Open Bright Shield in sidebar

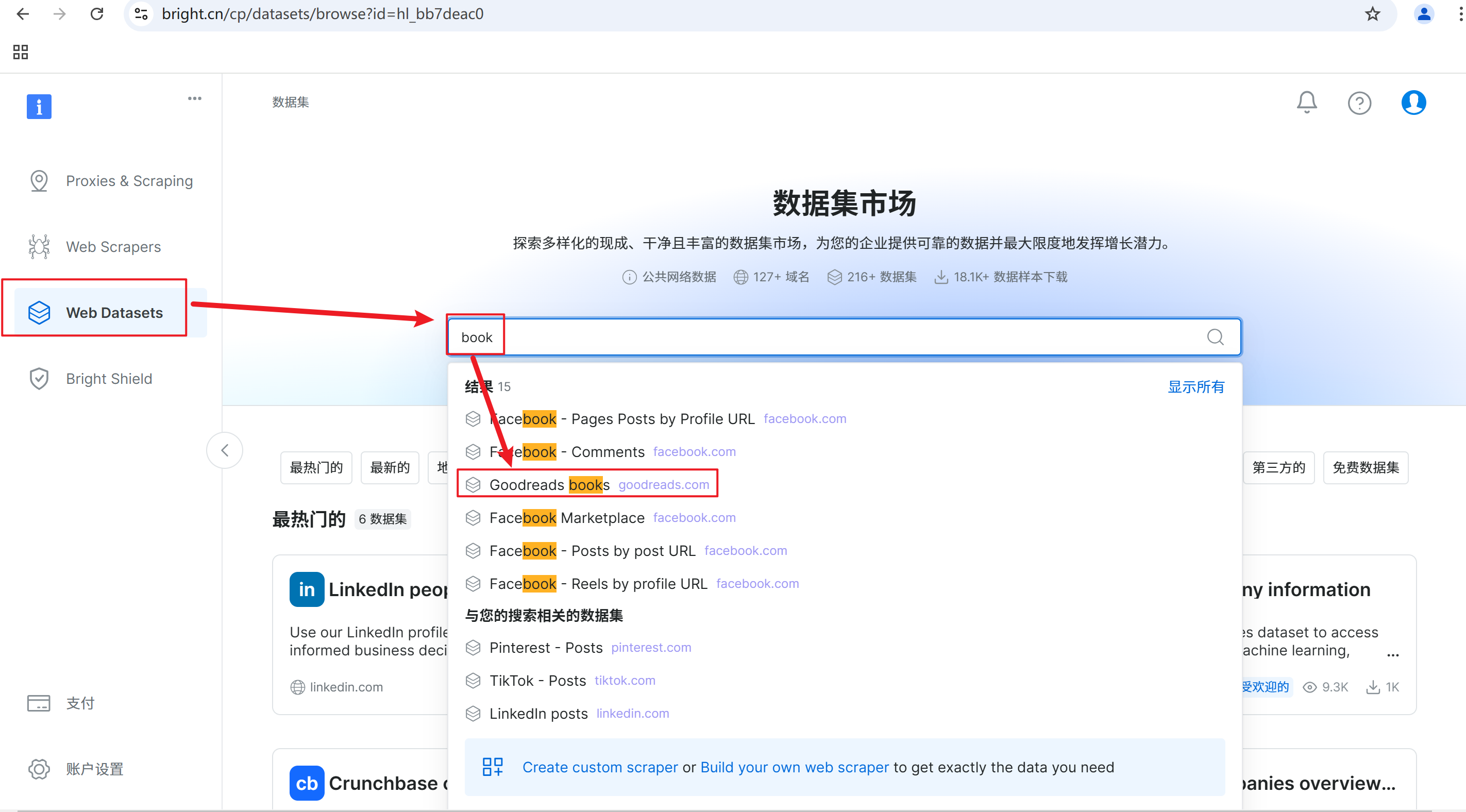click(109, 378)
